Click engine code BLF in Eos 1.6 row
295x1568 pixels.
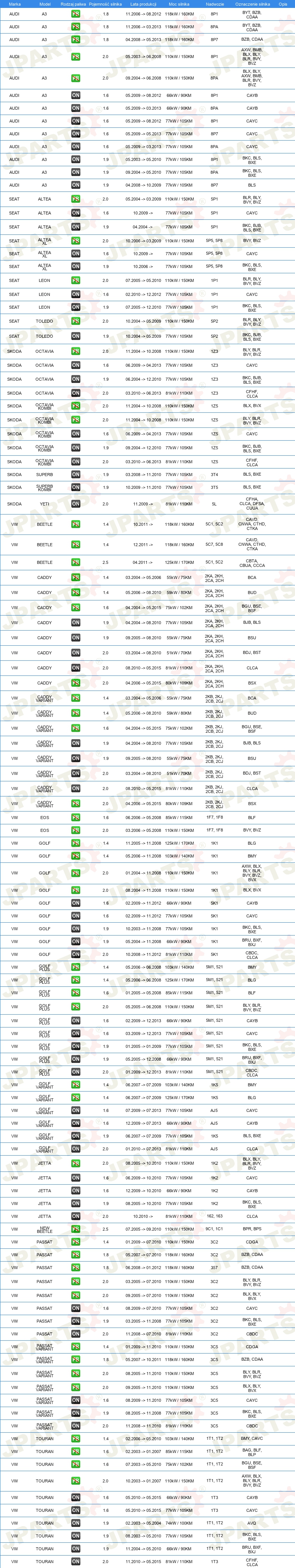252,818
